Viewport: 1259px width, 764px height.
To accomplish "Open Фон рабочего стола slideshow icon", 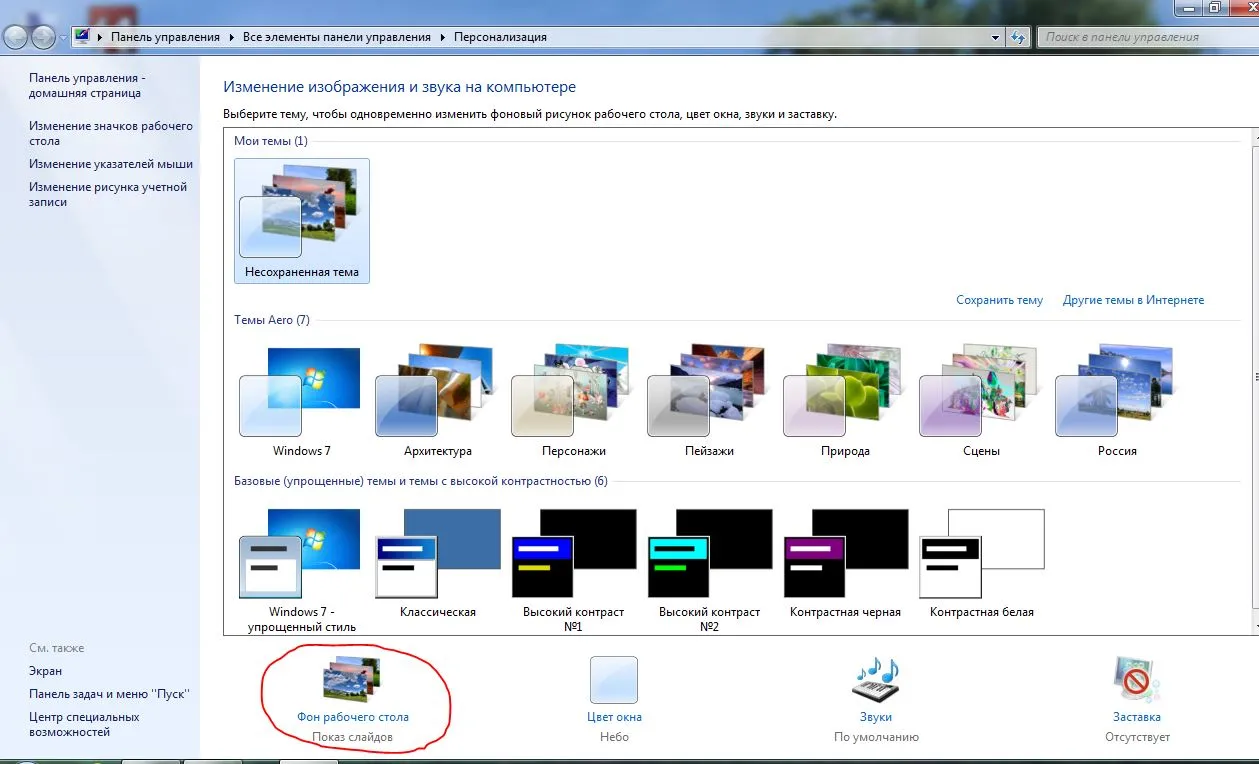I will click(351, 680).
